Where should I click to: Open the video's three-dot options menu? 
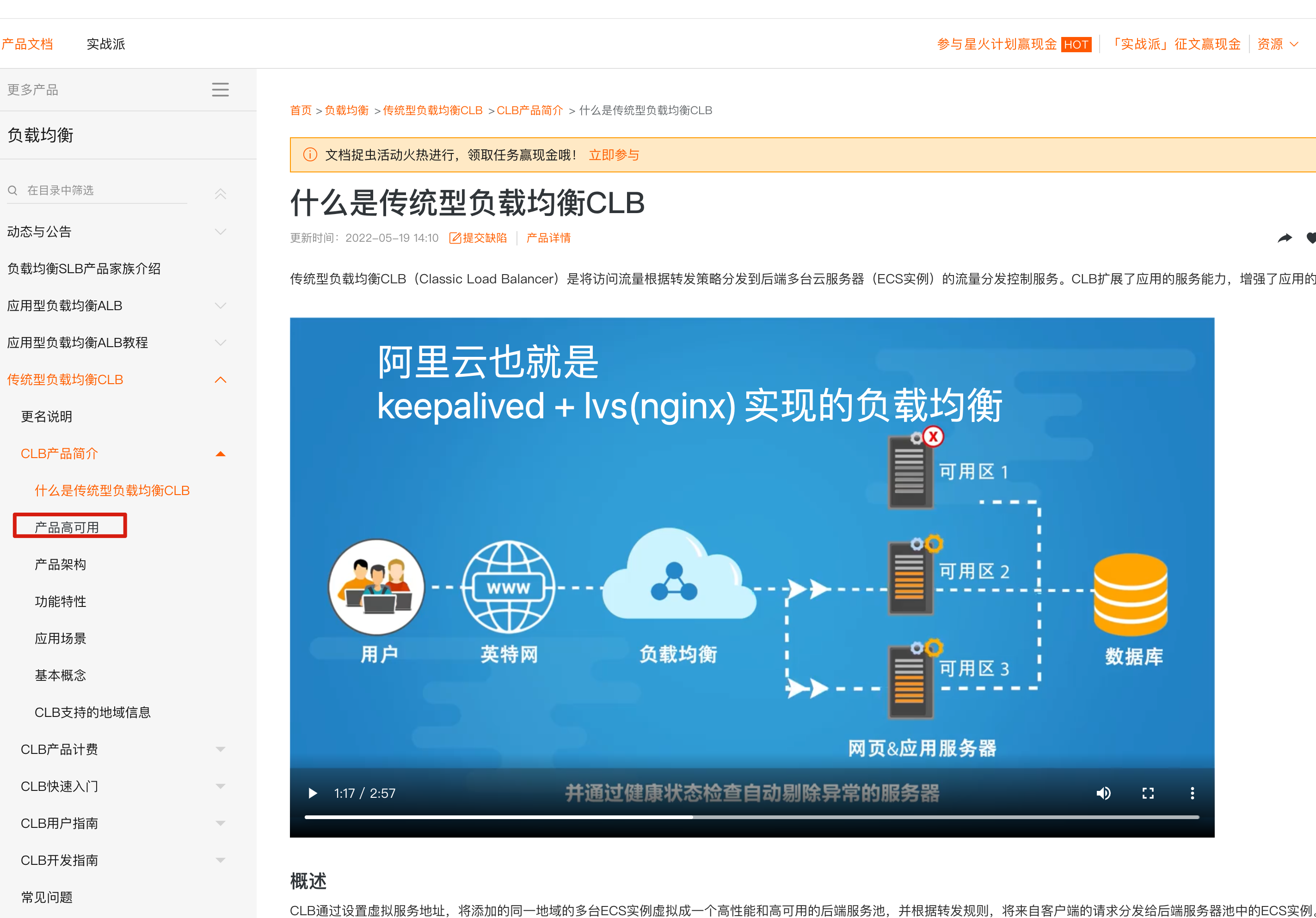coord(1192,793)
